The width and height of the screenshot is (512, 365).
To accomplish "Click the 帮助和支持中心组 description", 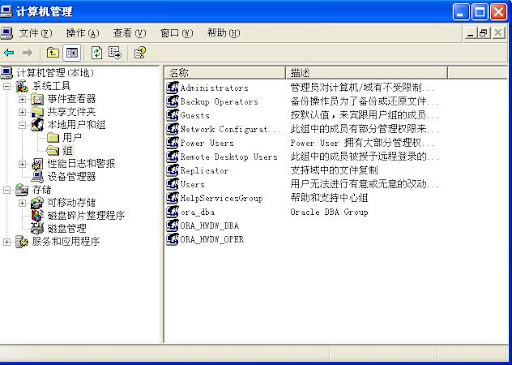I will [x=329, y=198].
